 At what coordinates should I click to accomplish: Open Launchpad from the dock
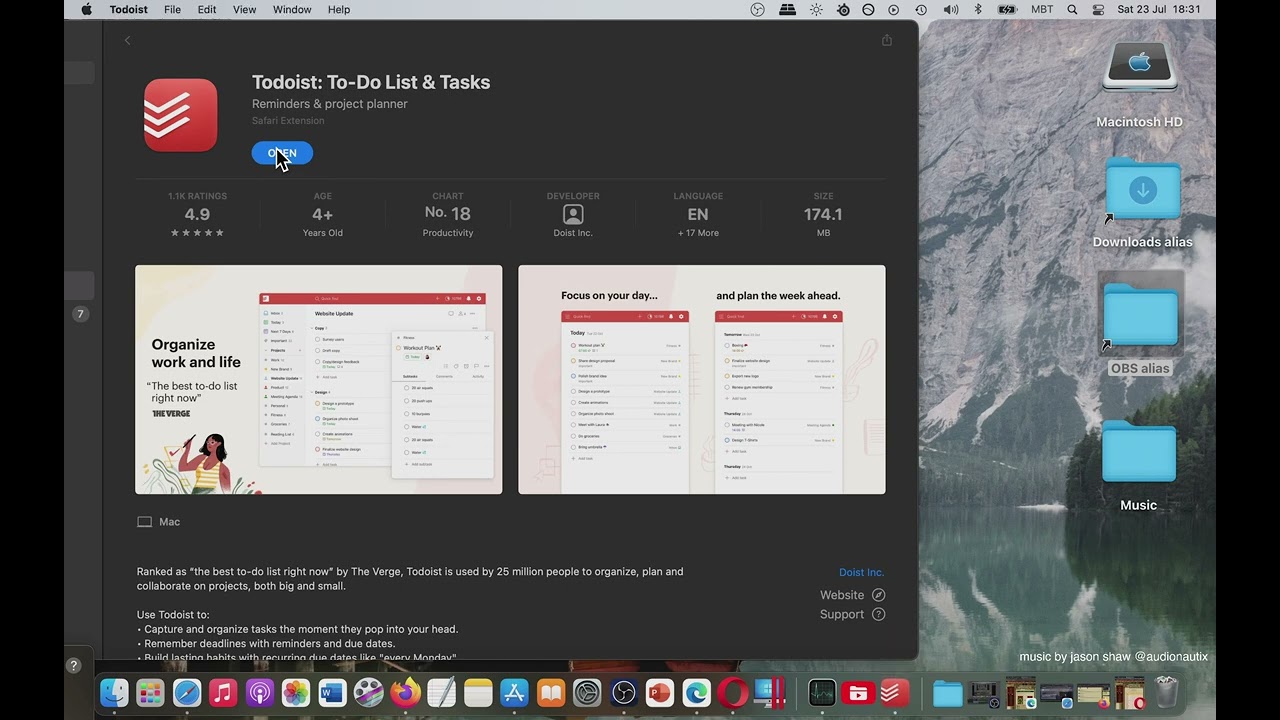(150, 692)
